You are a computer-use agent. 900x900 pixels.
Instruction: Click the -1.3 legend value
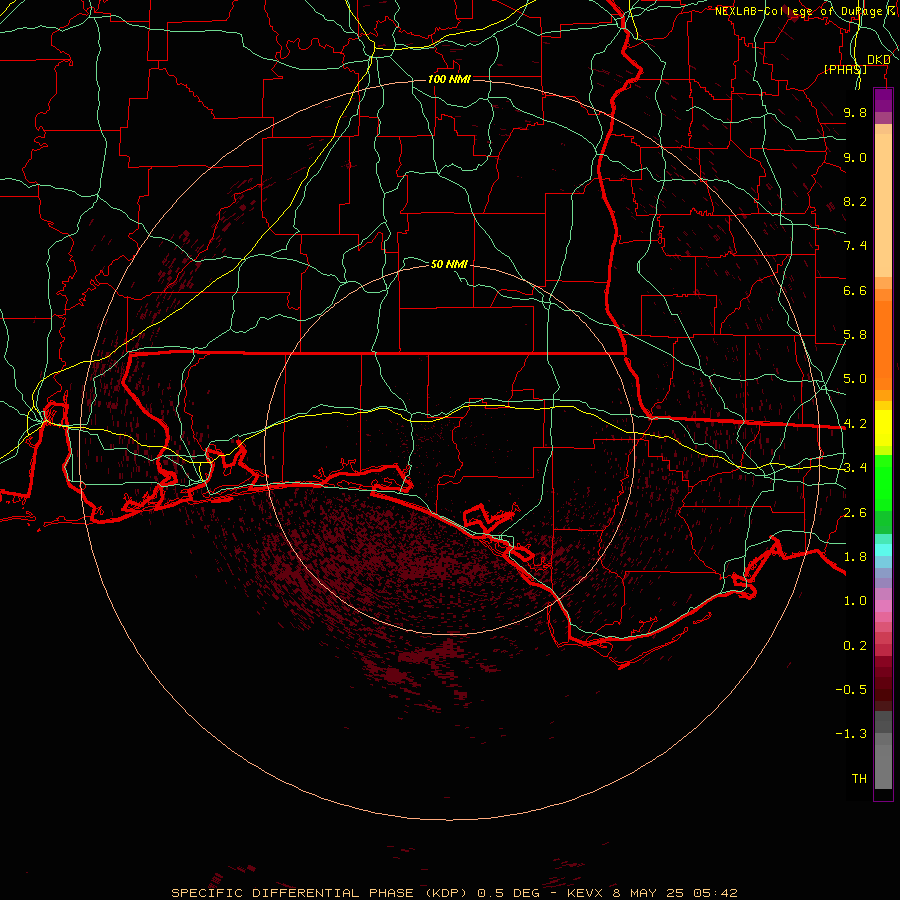pyautogui.click(x=851, y=734)
